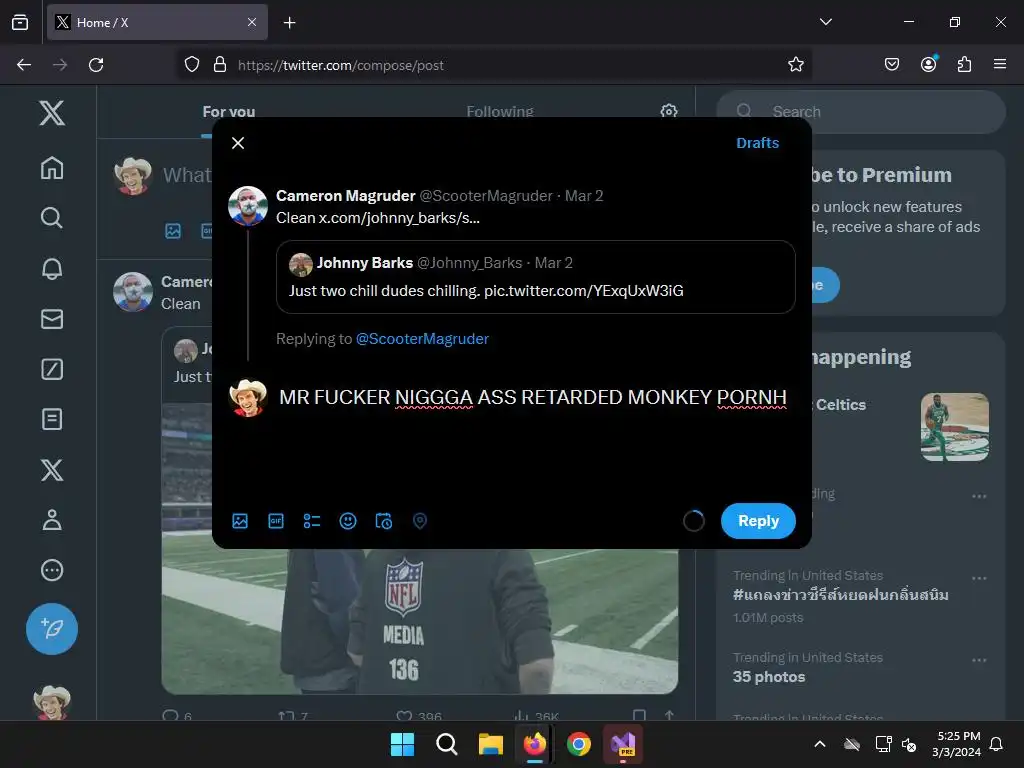Screen dimensions: 1024x768
Task: Open the x.com/johnny_barks link in tweet
Action: [399, 218]
